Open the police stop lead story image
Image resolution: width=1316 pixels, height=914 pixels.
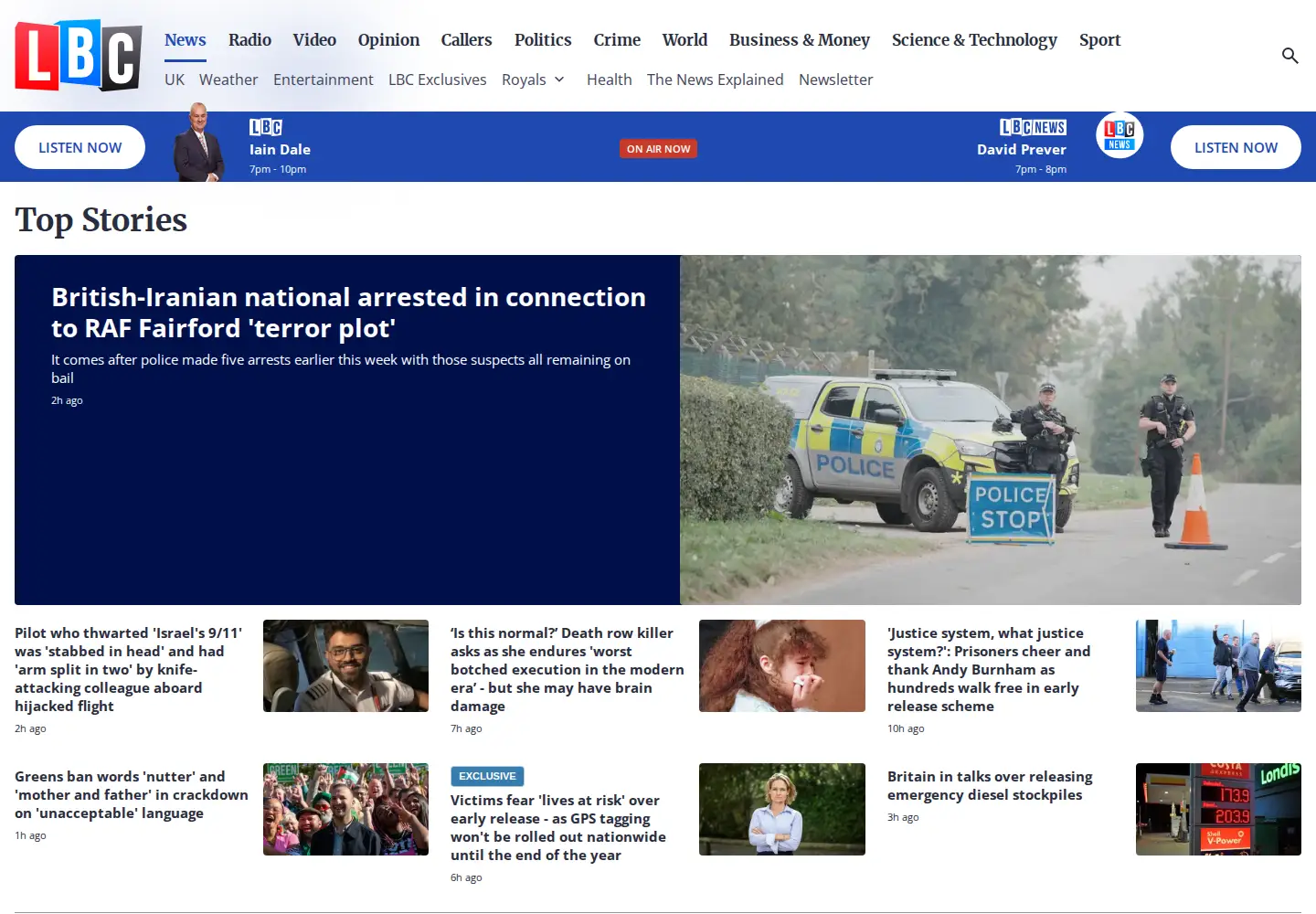click(991, 430)
